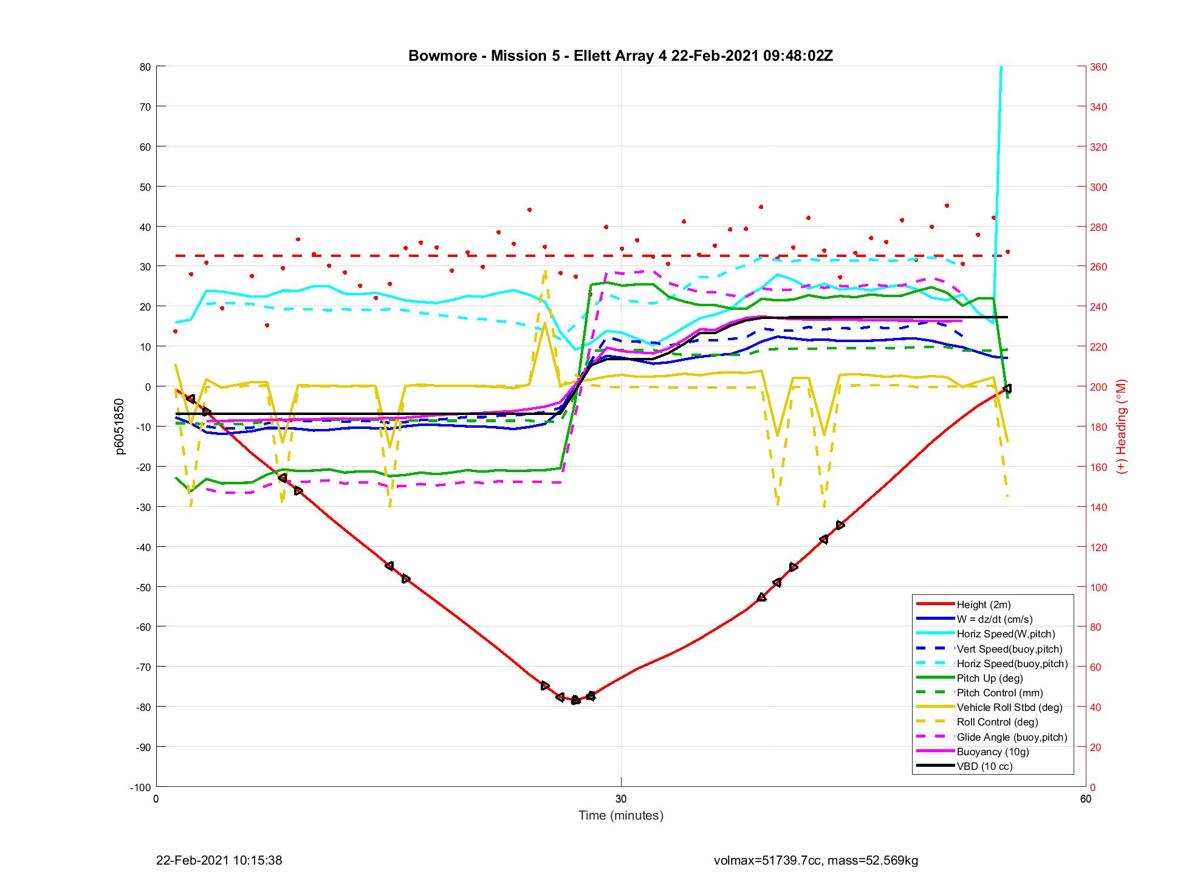This screenshot has height=885, width=1200.
Task: Click the red heading tick label "240"
Action: click(x=1100, y=307)
